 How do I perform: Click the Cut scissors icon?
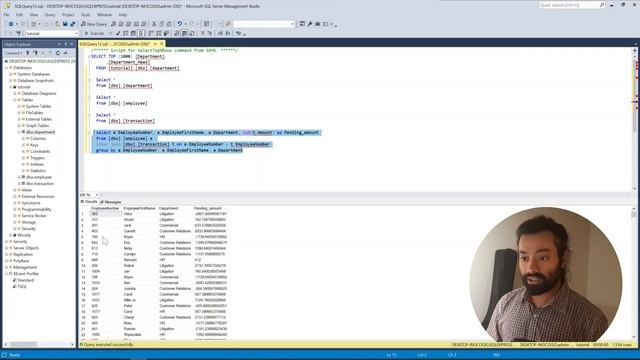point(154,24)
